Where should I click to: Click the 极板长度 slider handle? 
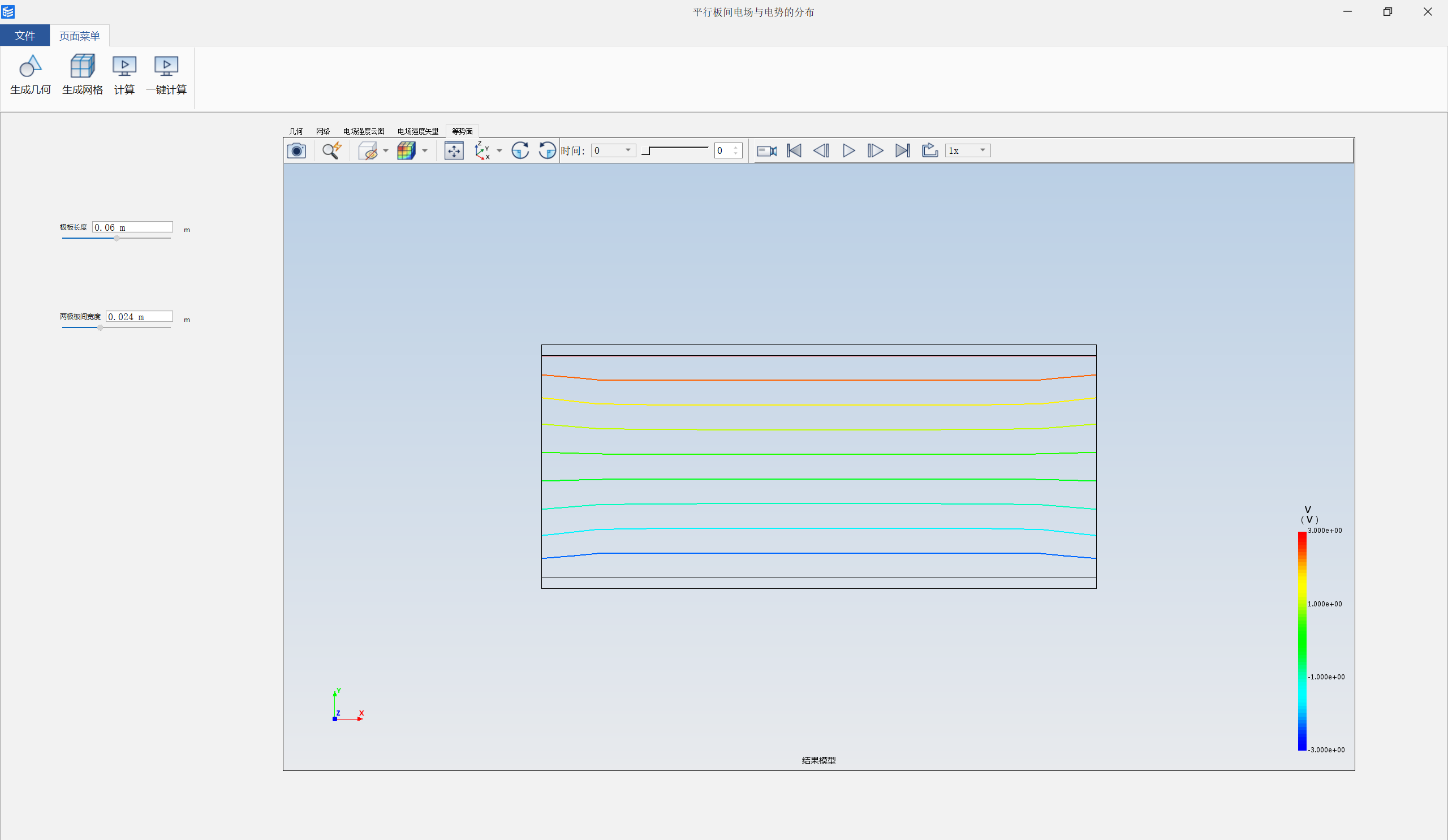pos(117,238)
